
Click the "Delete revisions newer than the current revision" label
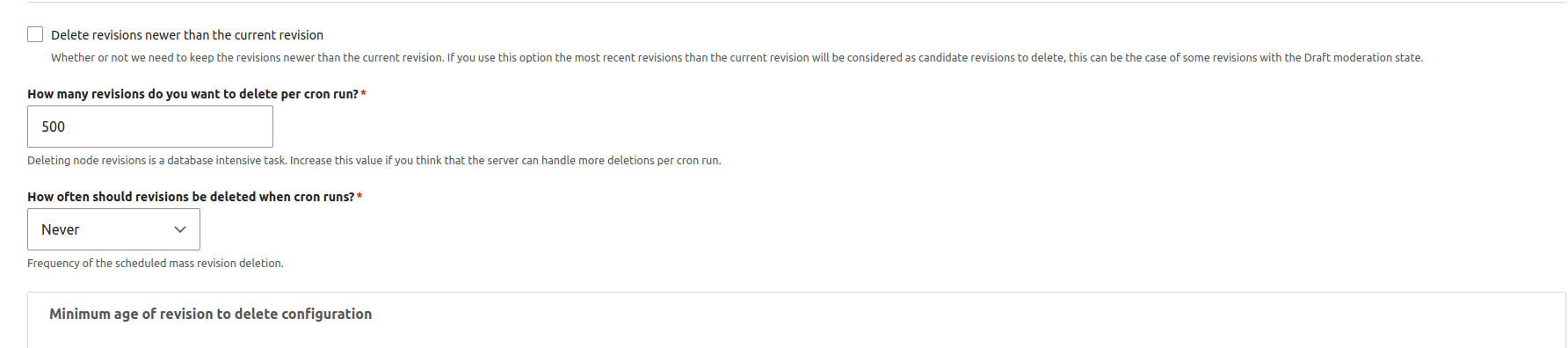pyautogui.click(x=187, y=35)
